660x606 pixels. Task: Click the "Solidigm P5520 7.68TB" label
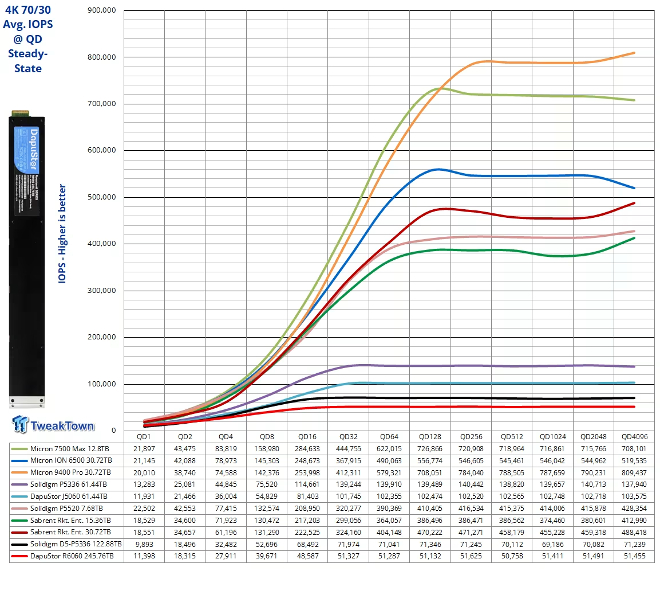(x=67, y=508)
